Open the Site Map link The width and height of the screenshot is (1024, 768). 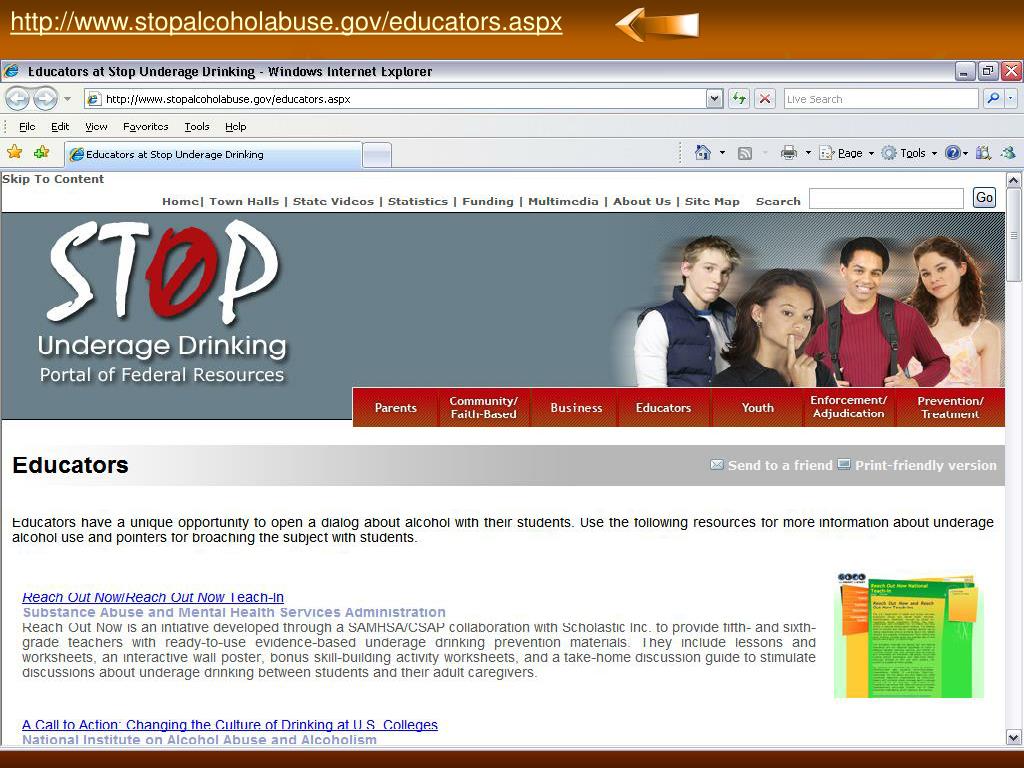[x=712, y=201]
